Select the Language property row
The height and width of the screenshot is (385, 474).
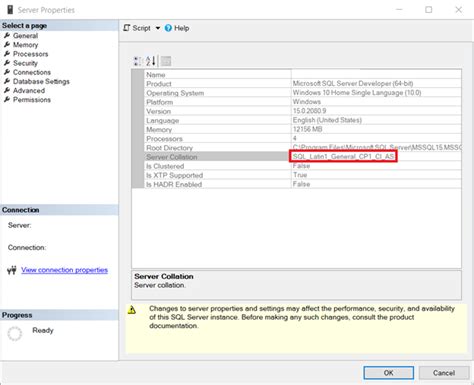pos(303,120)
